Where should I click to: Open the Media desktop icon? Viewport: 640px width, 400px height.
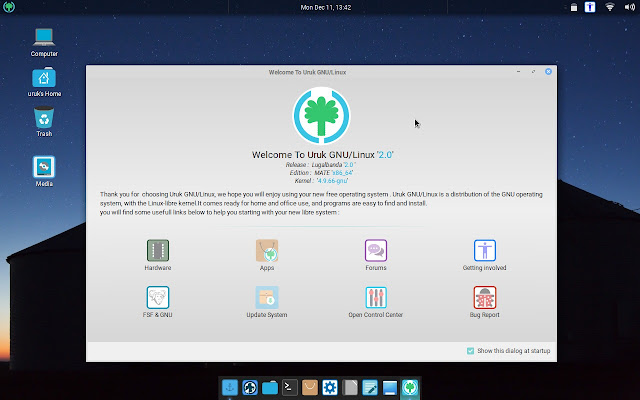pos(44,167)
